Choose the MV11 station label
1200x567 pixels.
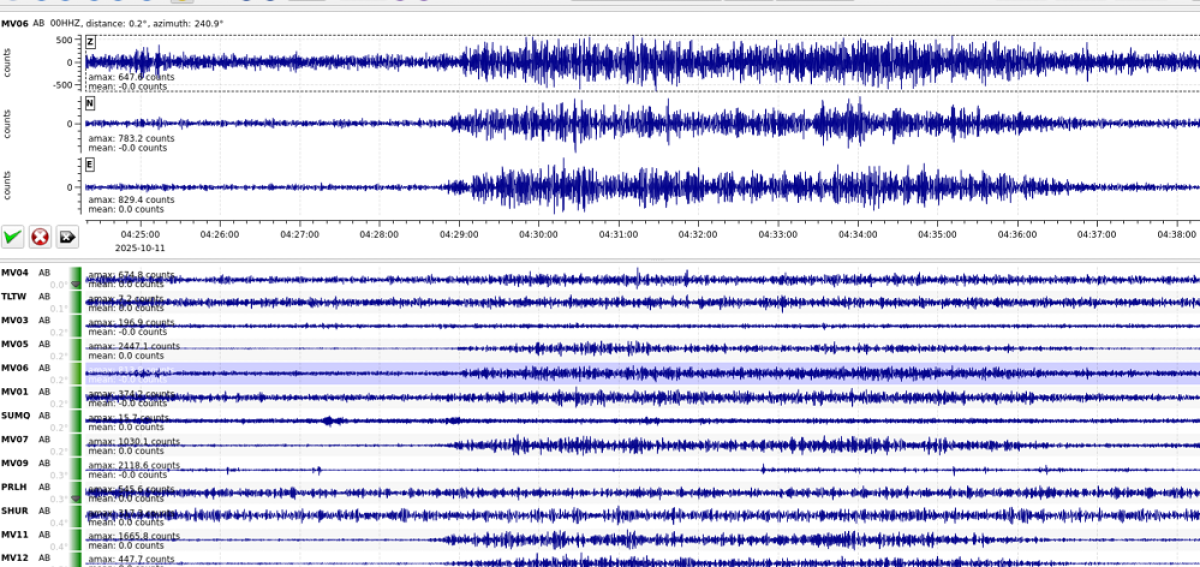(14, 534)
